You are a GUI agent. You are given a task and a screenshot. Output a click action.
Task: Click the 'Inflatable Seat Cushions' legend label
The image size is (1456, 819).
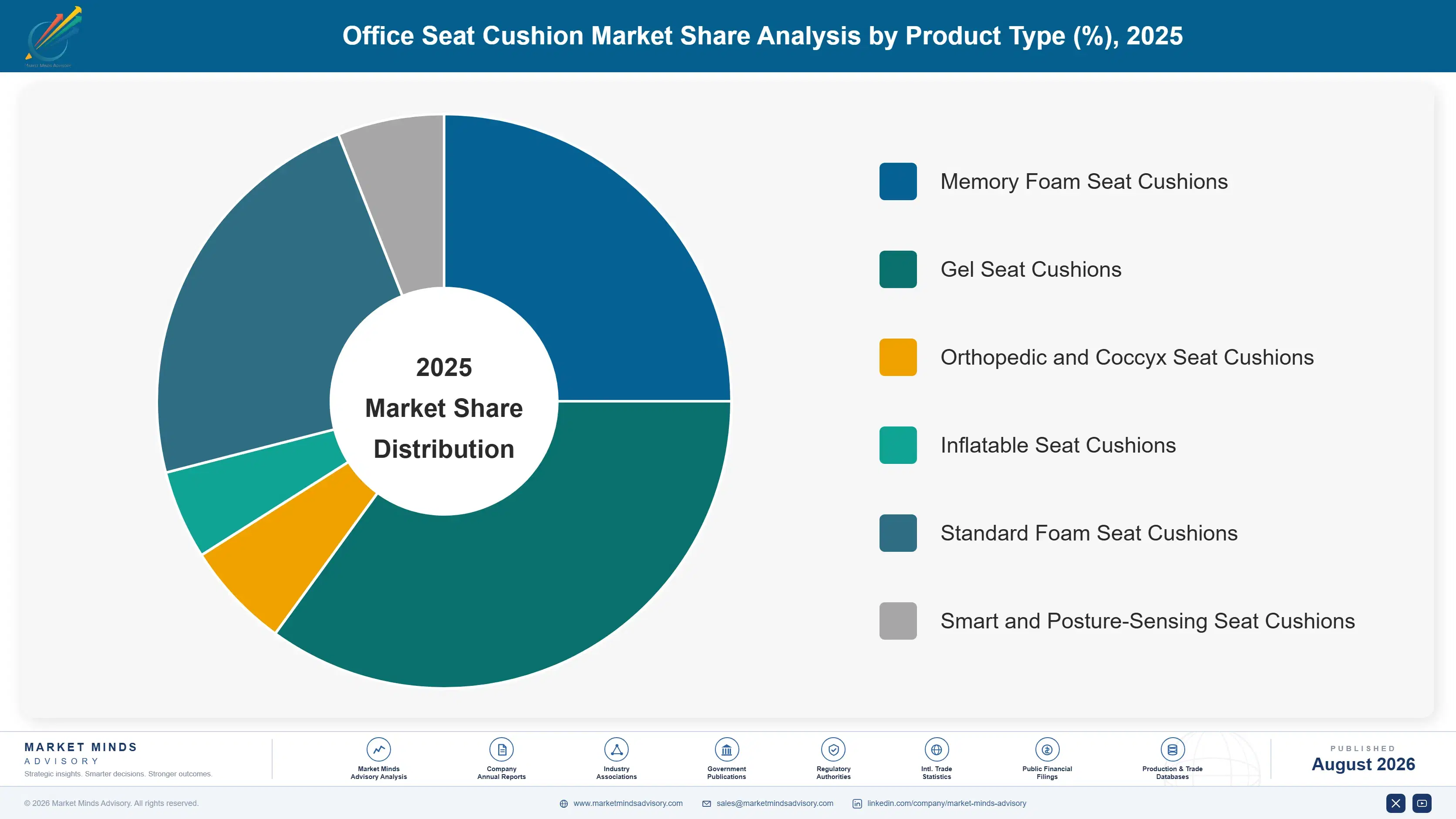[x=1058, y=445]
